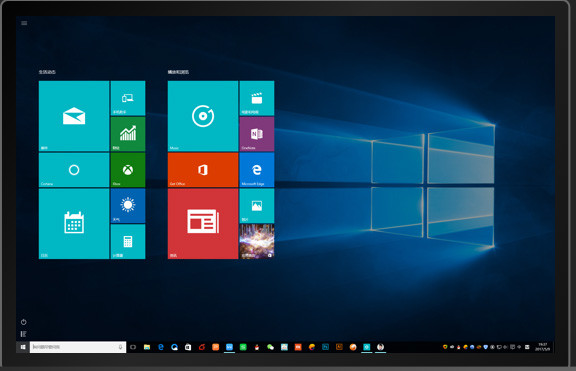Open the Mail tile
This screenshot has width=576, height=371.
[x=74, y=116]
